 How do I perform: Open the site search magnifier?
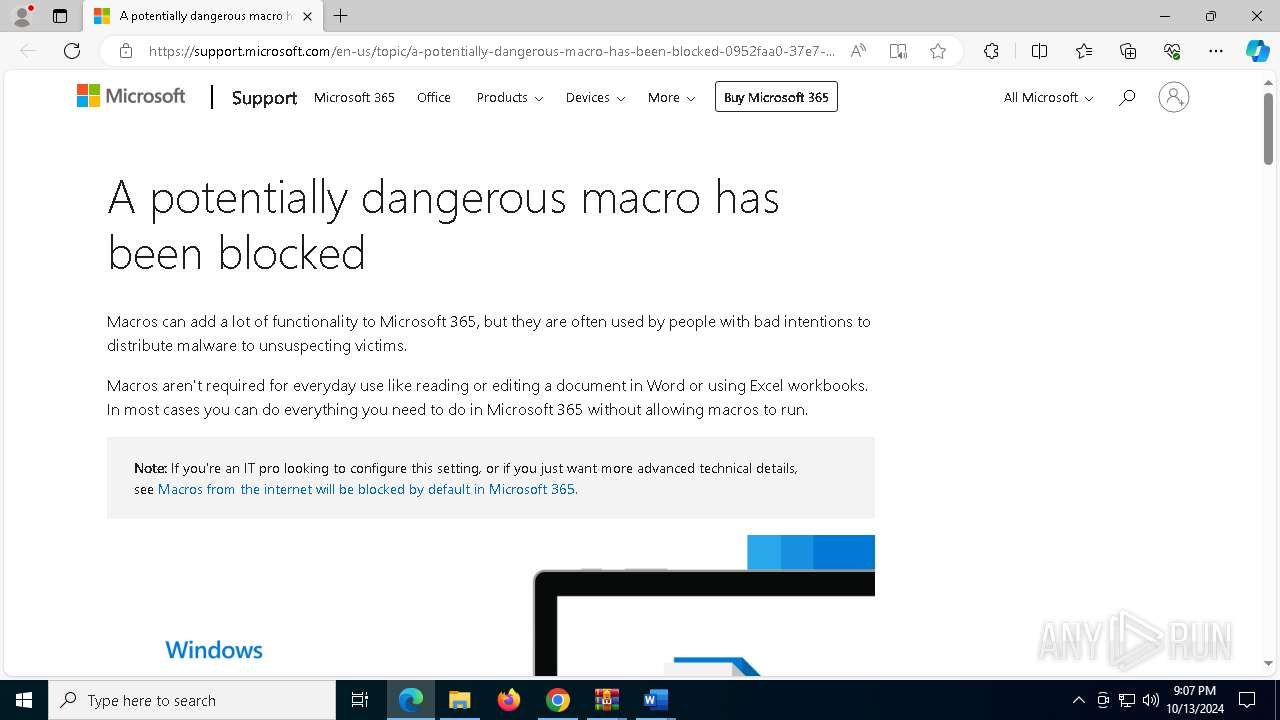(x=1127, y=97)
